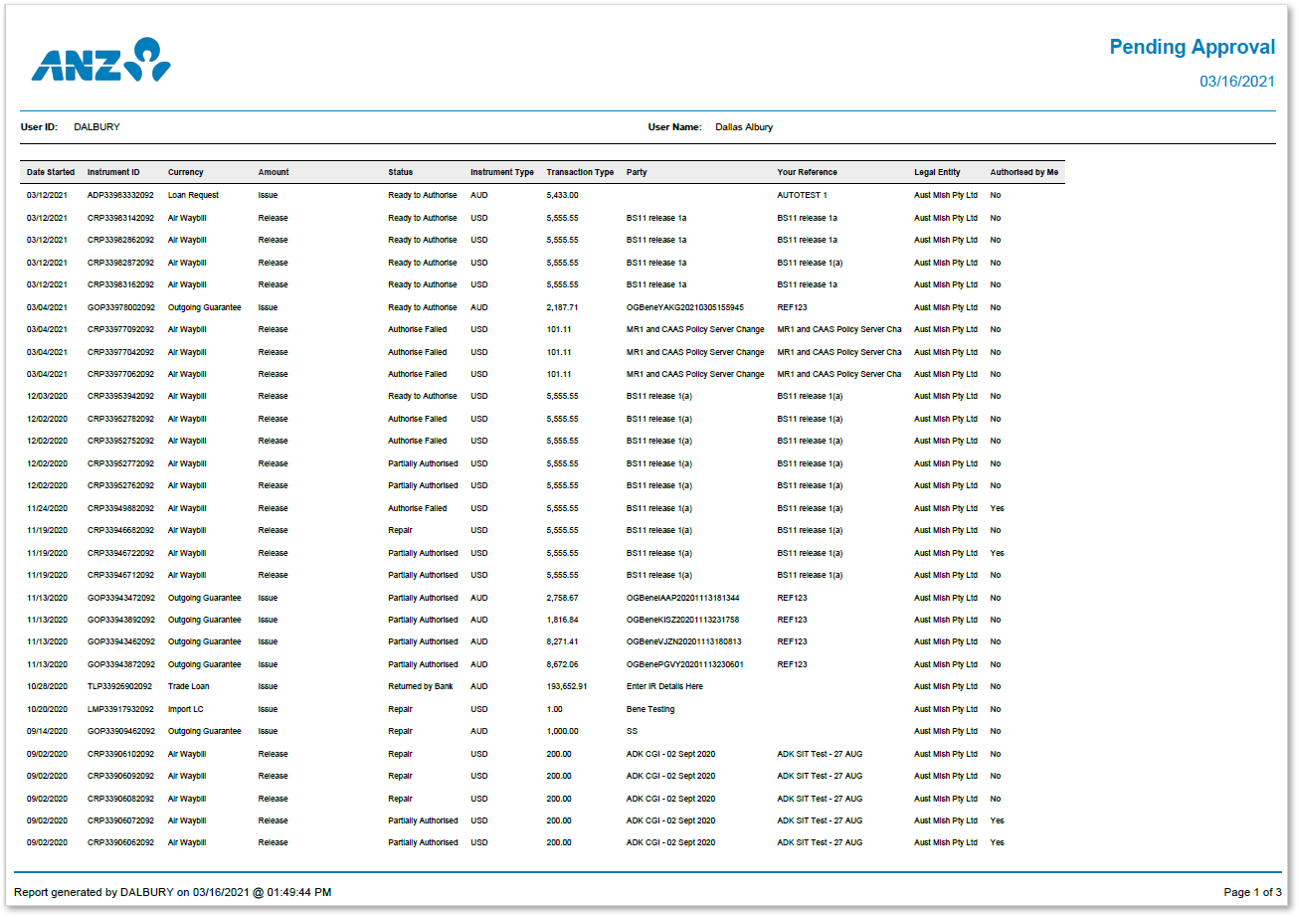
Task: Click the ANZ logo
Action: point(101,61)
